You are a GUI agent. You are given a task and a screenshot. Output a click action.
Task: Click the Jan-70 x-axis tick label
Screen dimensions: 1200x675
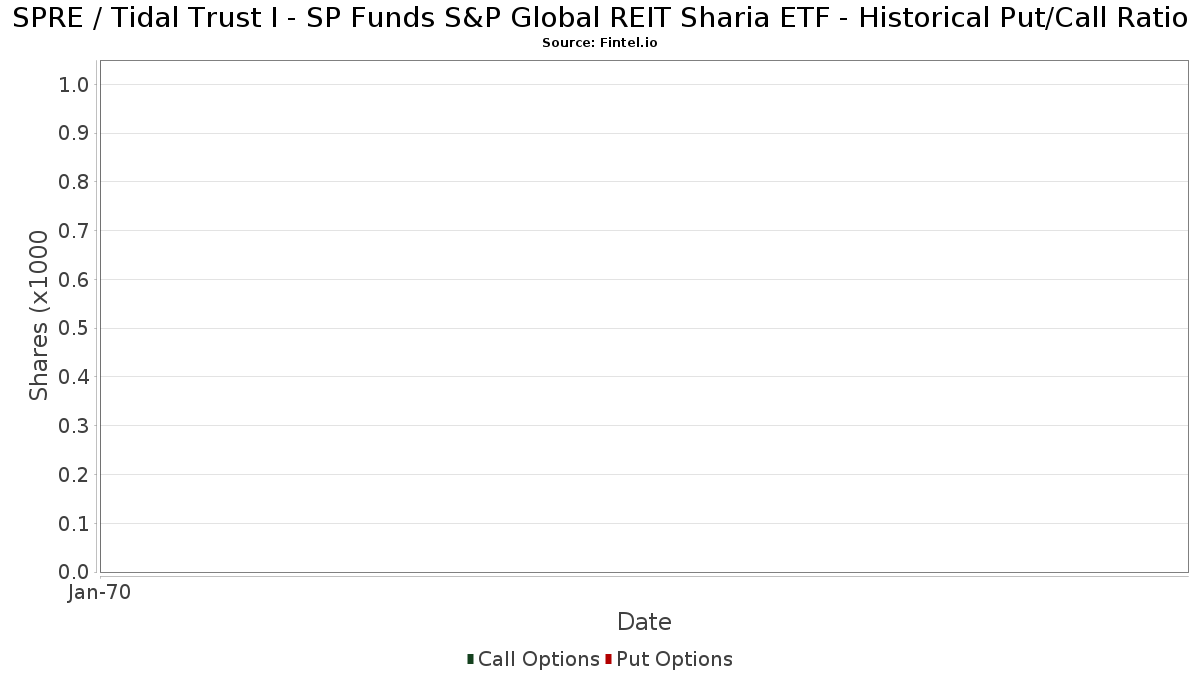(99, 593)
